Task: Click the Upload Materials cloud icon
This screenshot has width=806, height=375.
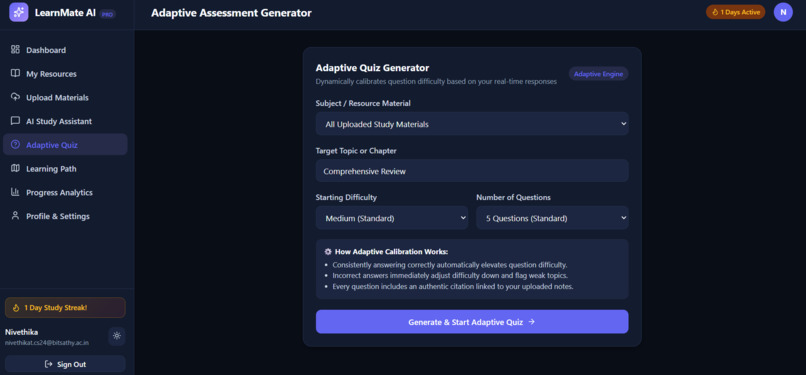Action: pyautogui.click(x=15, y=97)
